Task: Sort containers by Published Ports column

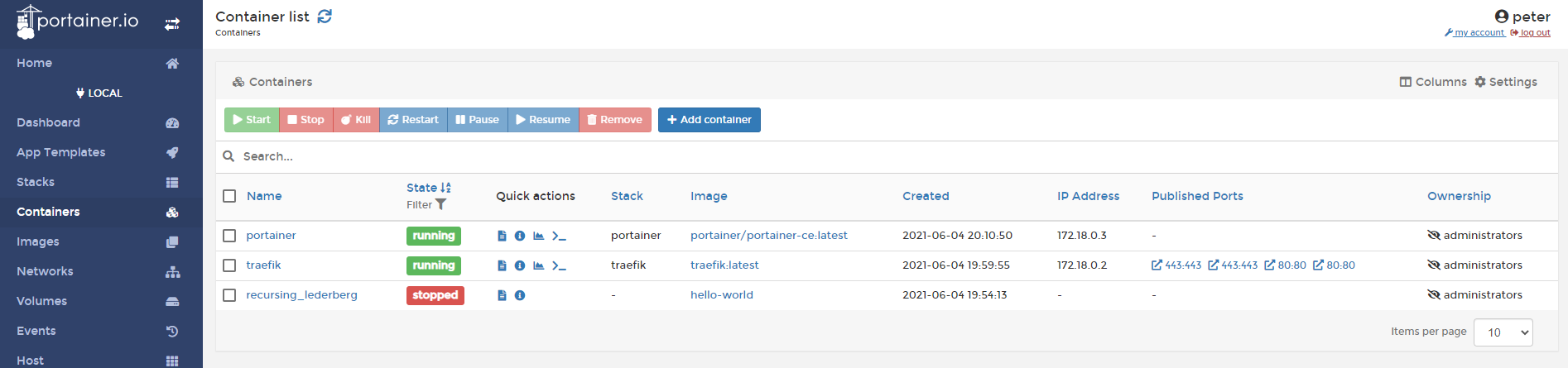Action: click(x=1197, y=196)
